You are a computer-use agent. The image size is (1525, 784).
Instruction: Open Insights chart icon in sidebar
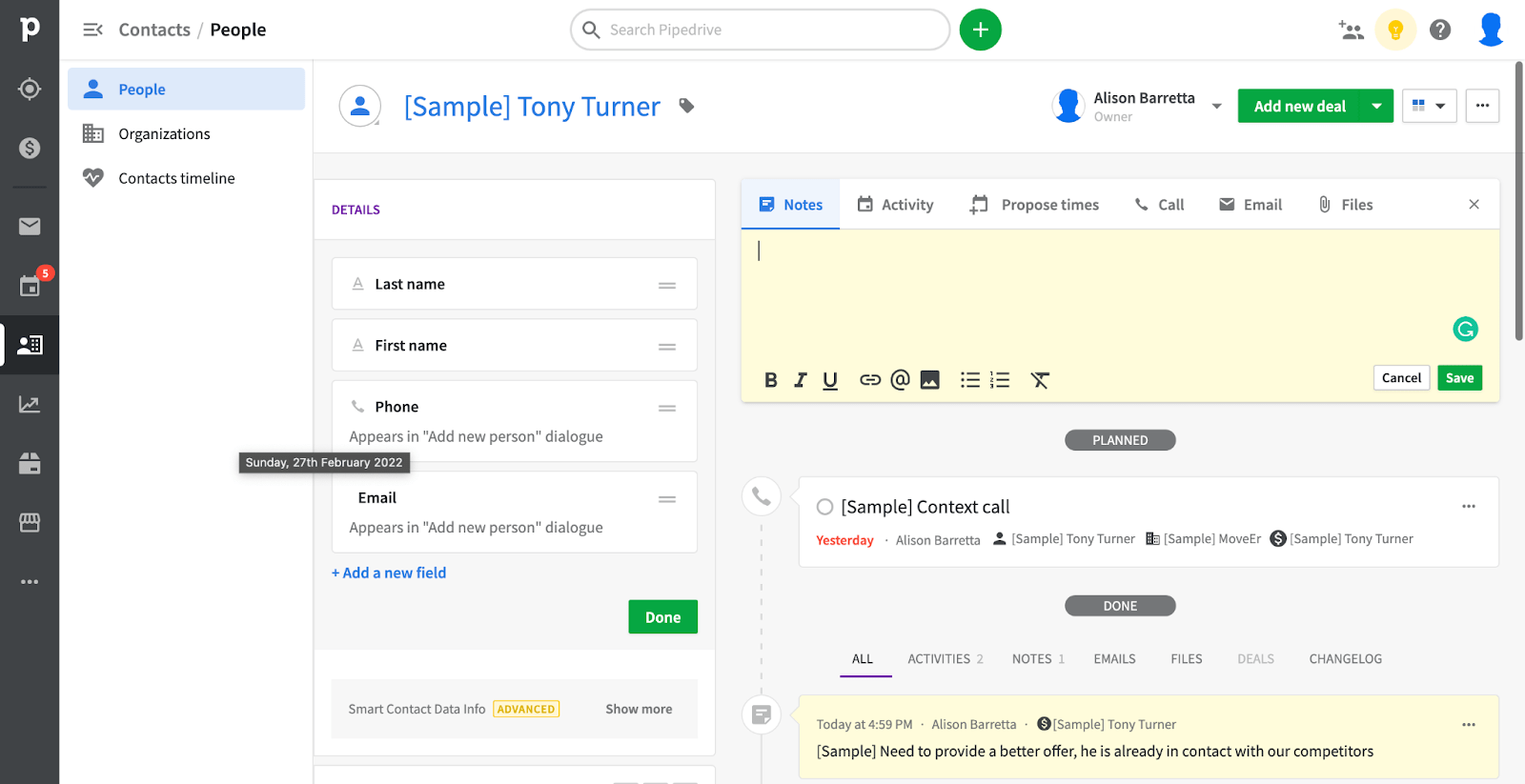click(30, 404)
